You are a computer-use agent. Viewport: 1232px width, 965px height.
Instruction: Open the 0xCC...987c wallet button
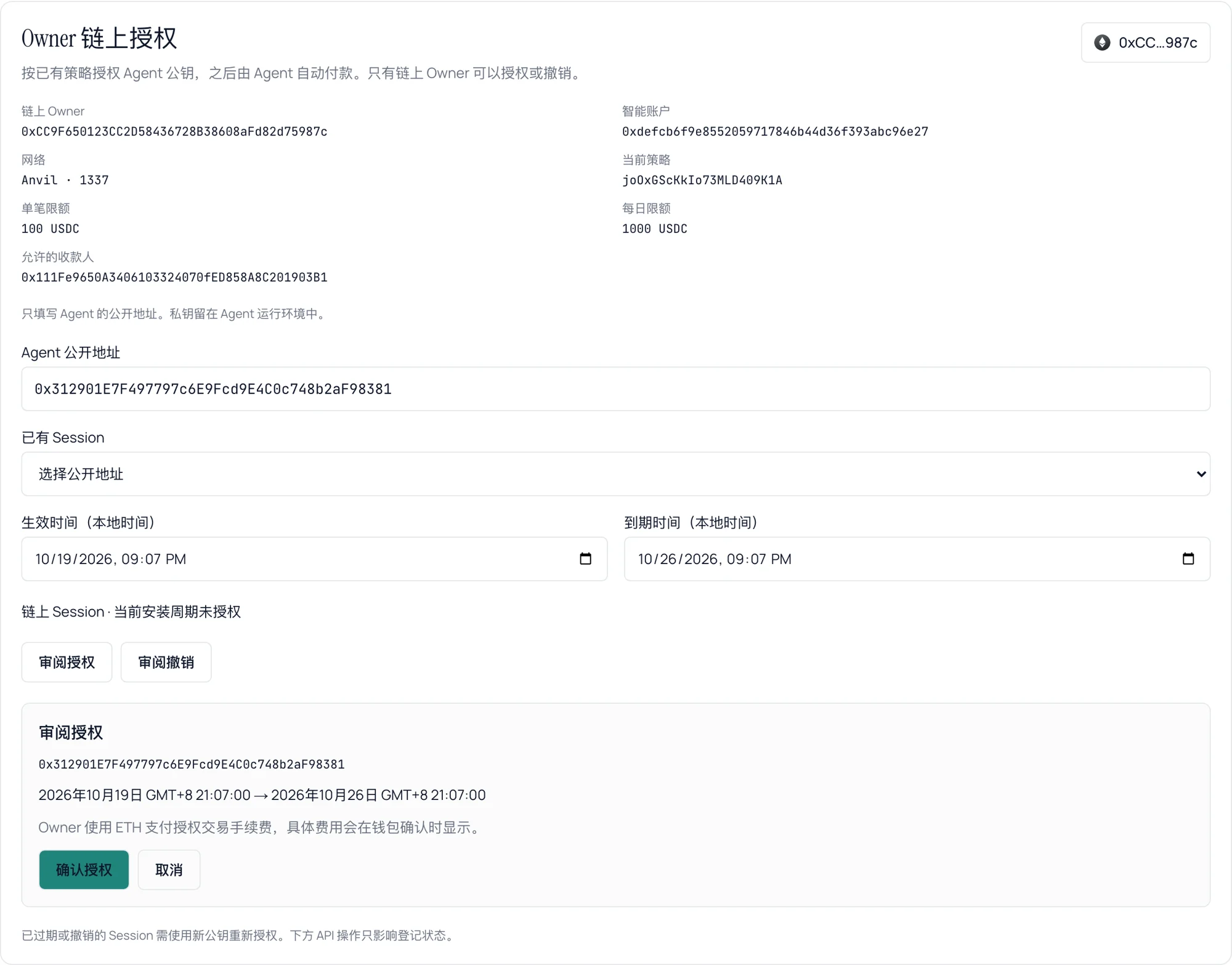tap(1145, 42)
